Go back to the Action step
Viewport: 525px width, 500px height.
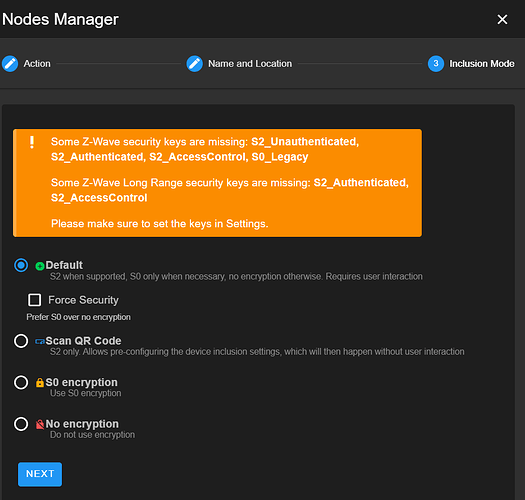(37, 64)
